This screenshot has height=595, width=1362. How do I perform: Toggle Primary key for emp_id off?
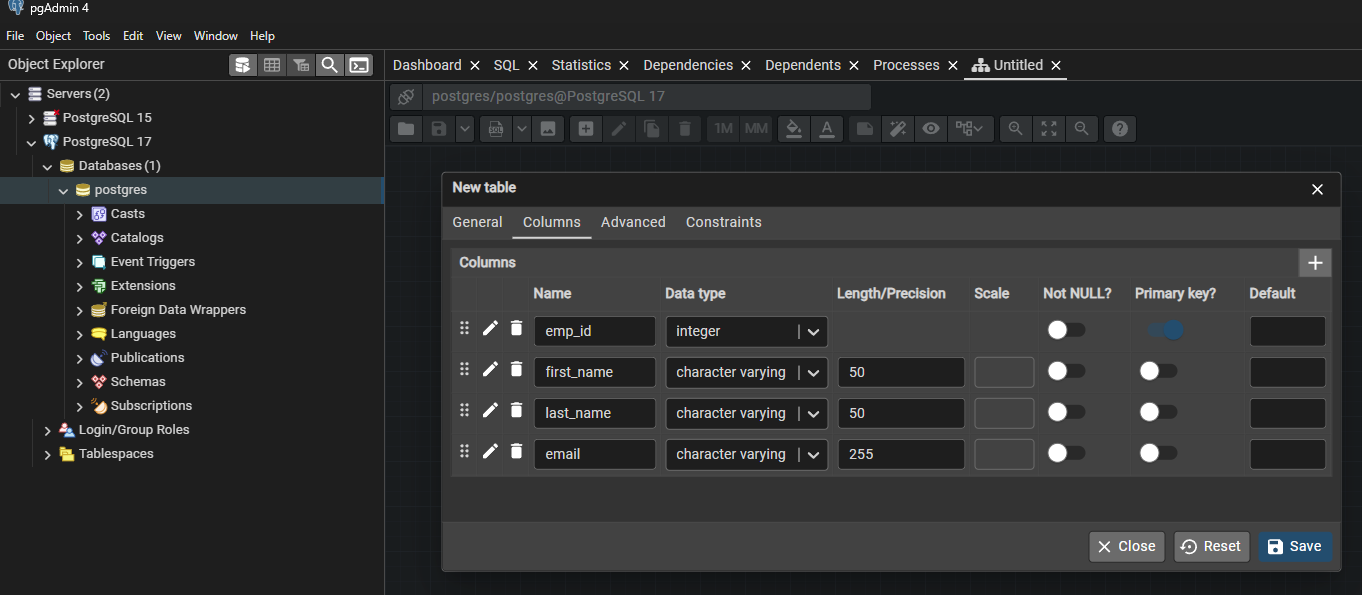[x=1165, y=330]
